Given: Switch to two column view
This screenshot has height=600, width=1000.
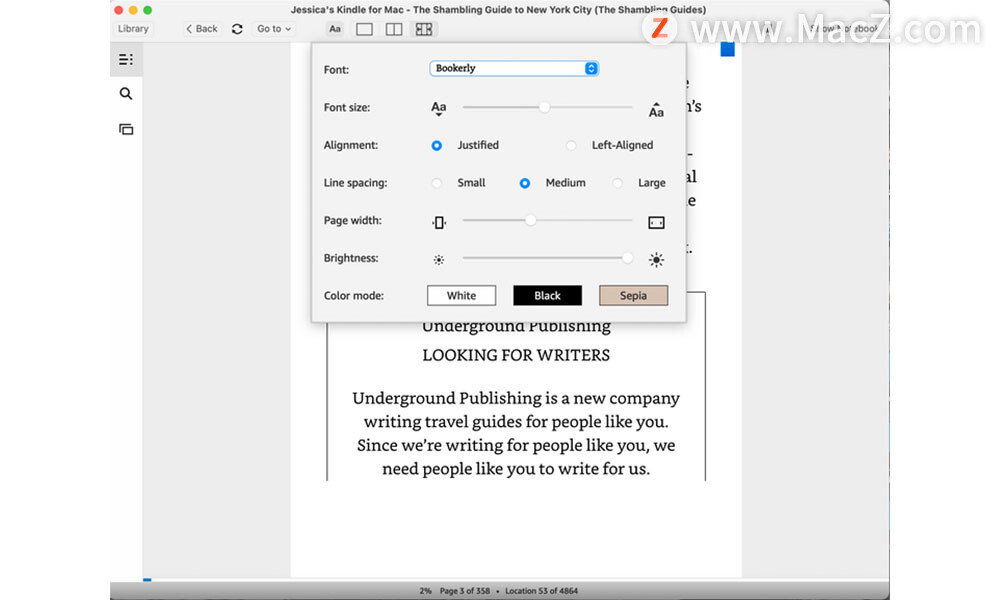Looking at the screenshot, I should (x=393, y=29).
